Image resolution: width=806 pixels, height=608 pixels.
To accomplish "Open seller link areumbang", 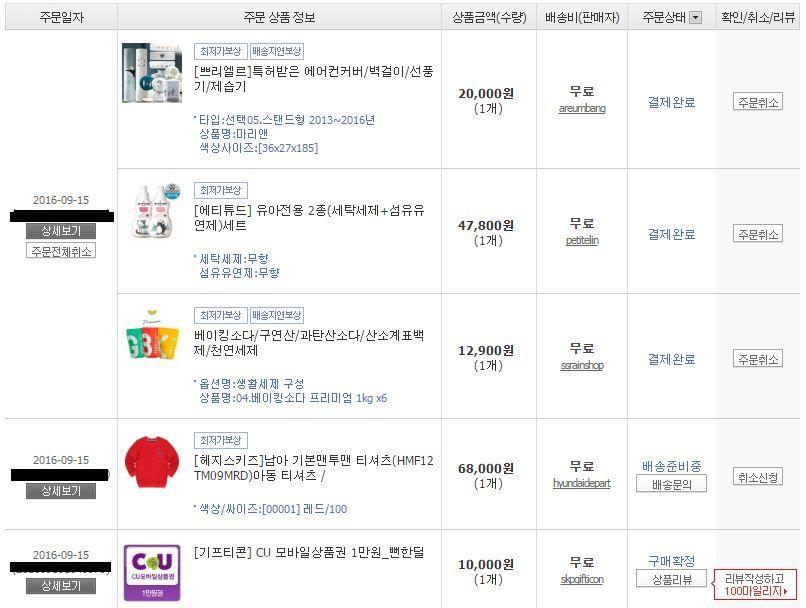I will click(x=582, y=108).
